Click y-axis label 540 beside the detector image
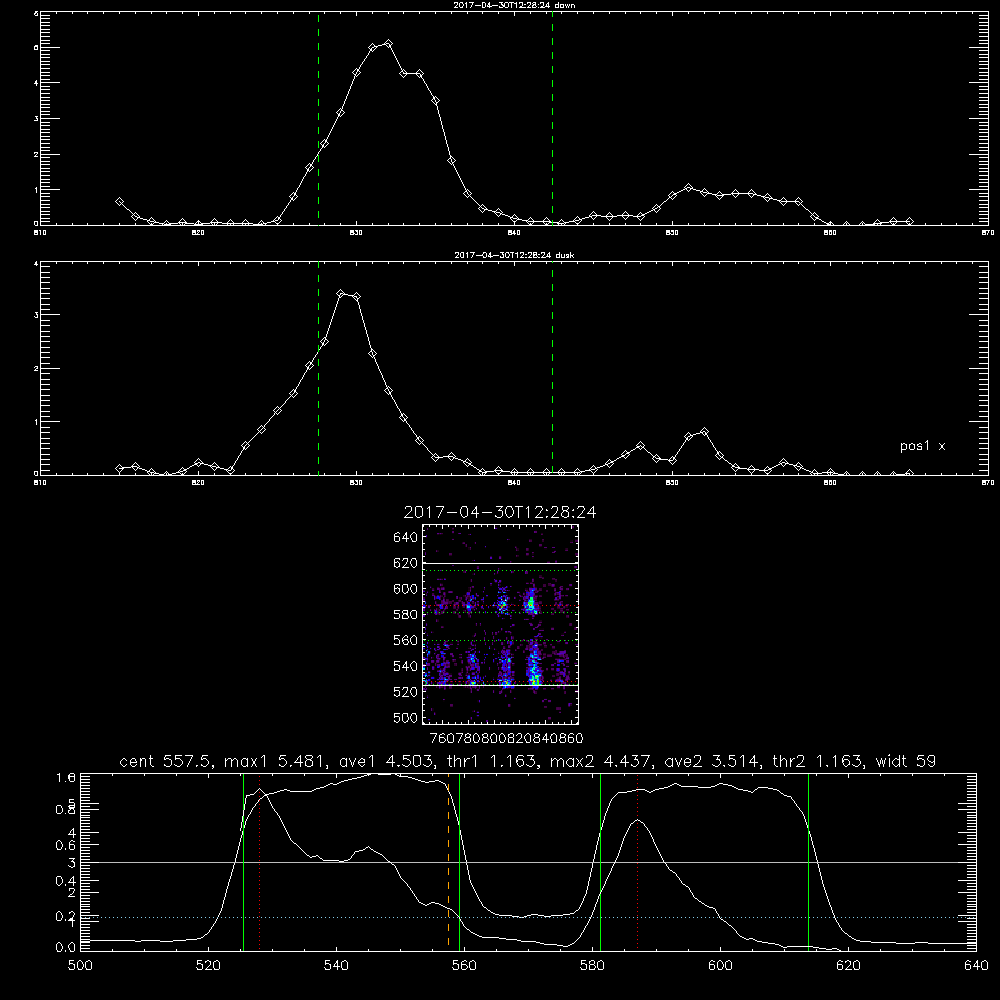The image size is (1000, 1000). coord(405,666)
